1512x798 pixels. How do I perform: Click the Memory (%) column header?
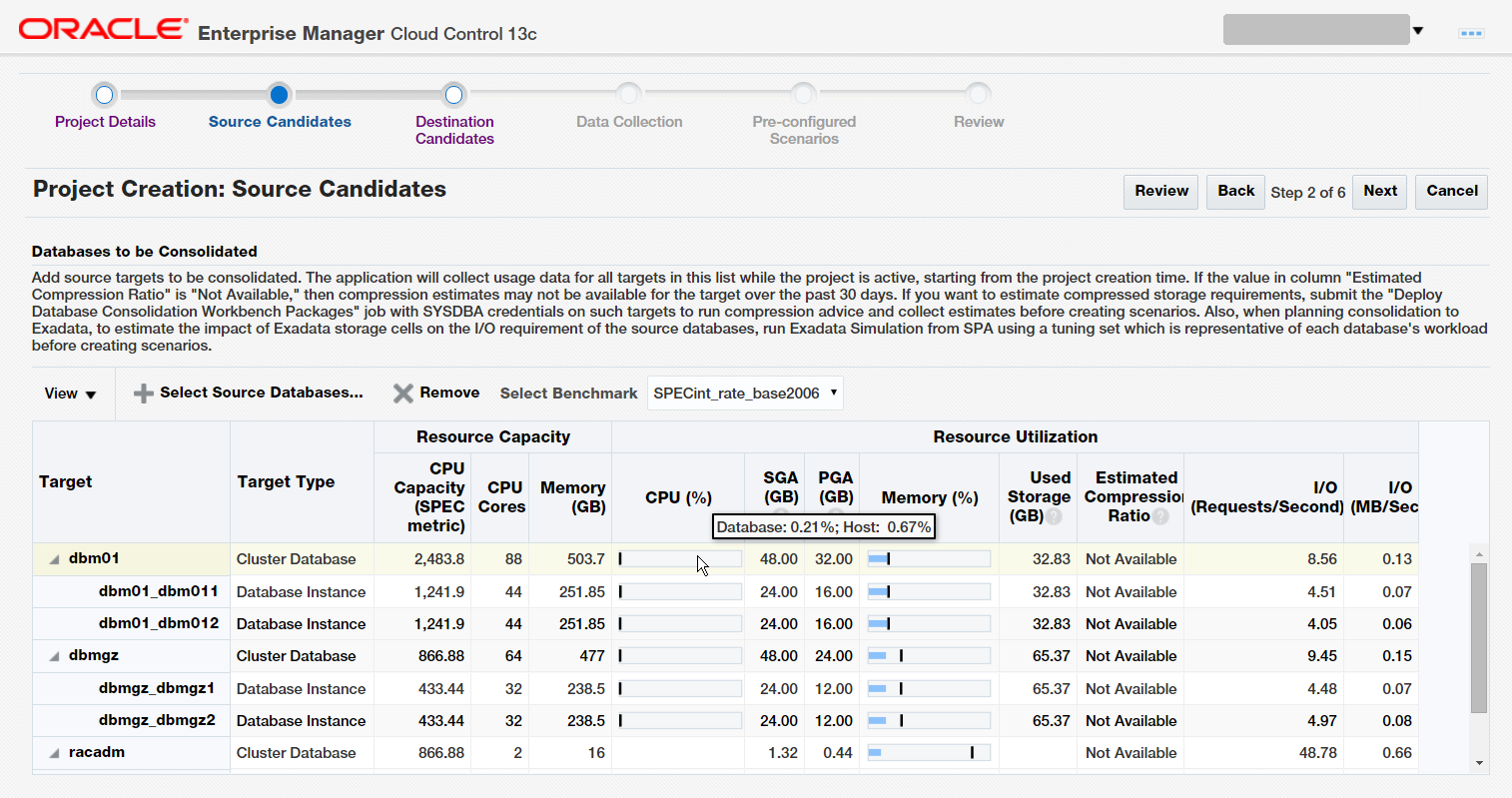coord(930,497)
